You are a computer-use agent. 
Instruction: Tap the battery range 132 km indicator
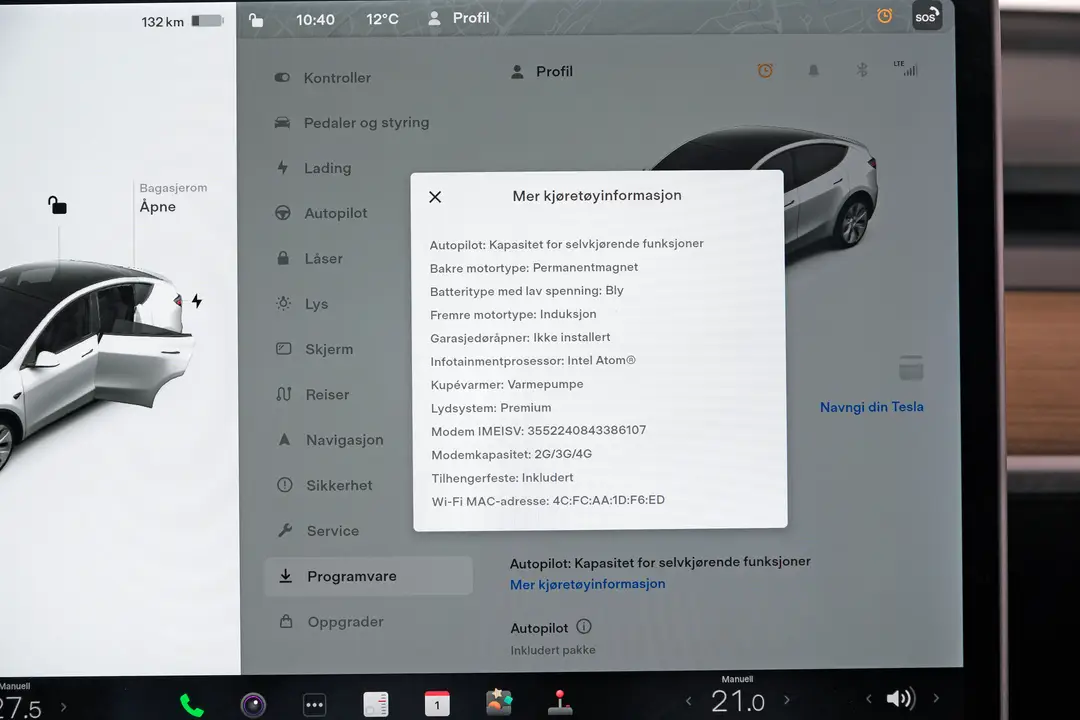183,21
